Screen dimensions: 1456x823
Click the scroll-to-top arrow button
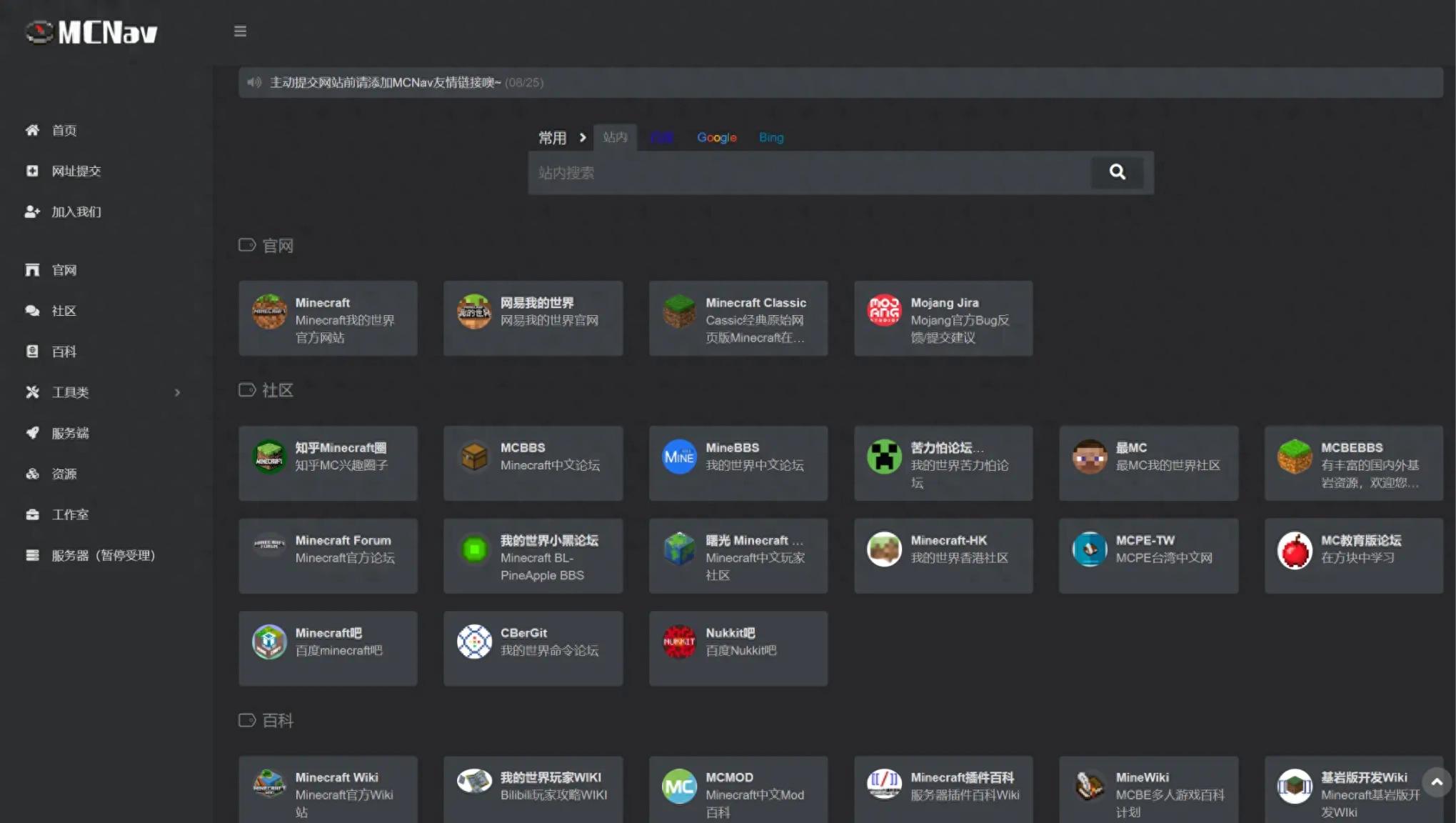click(1436, 782)
